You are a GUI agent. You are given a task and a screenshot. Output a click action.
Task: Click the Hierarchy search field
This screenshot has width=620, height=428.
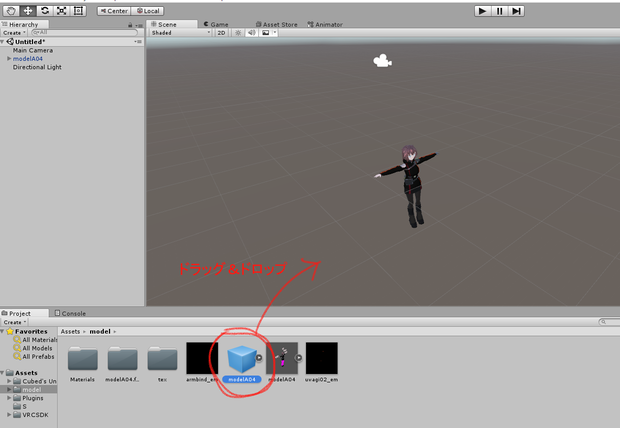pos(85,32)
